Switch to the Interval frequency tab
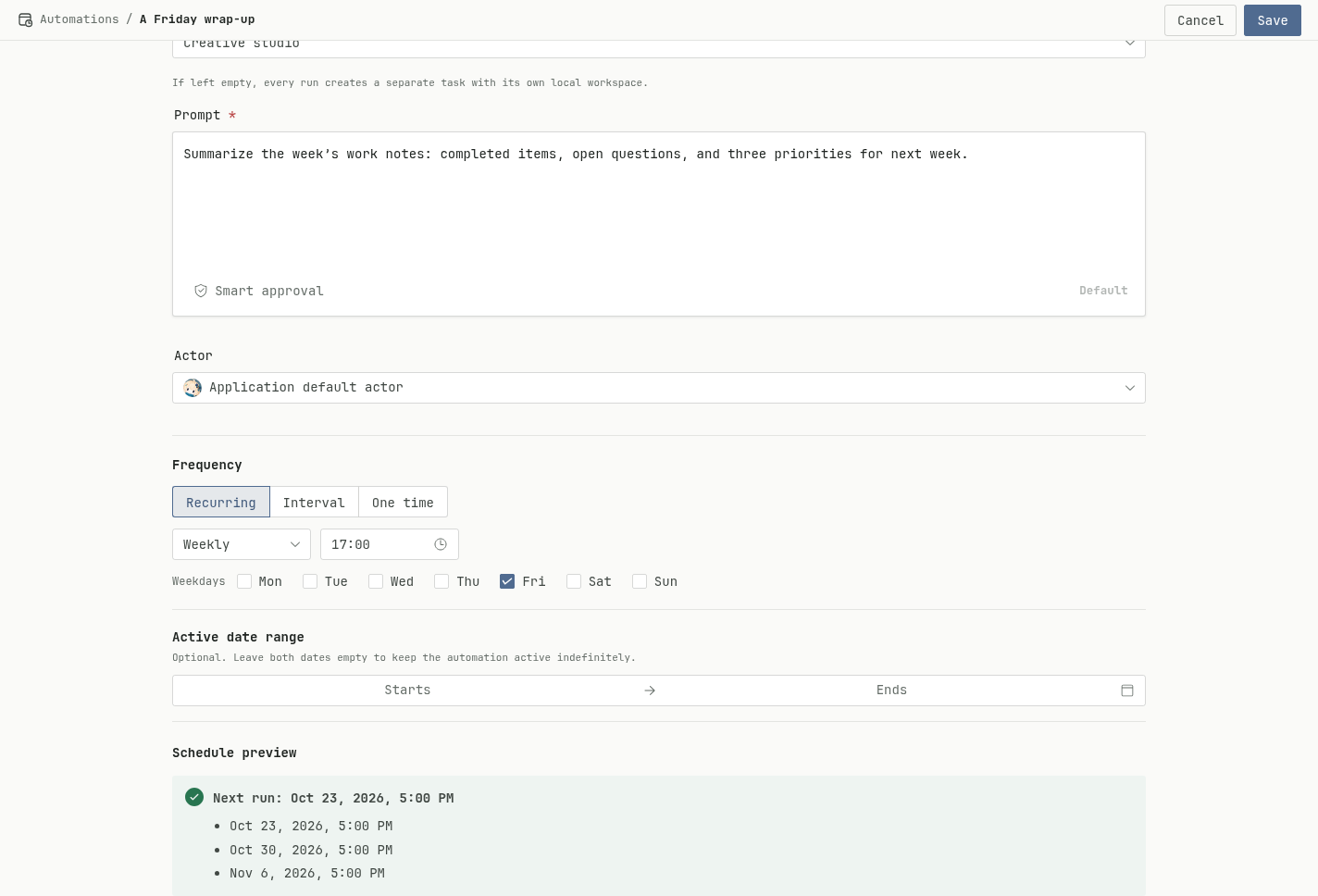 click(x=314, y=502)
